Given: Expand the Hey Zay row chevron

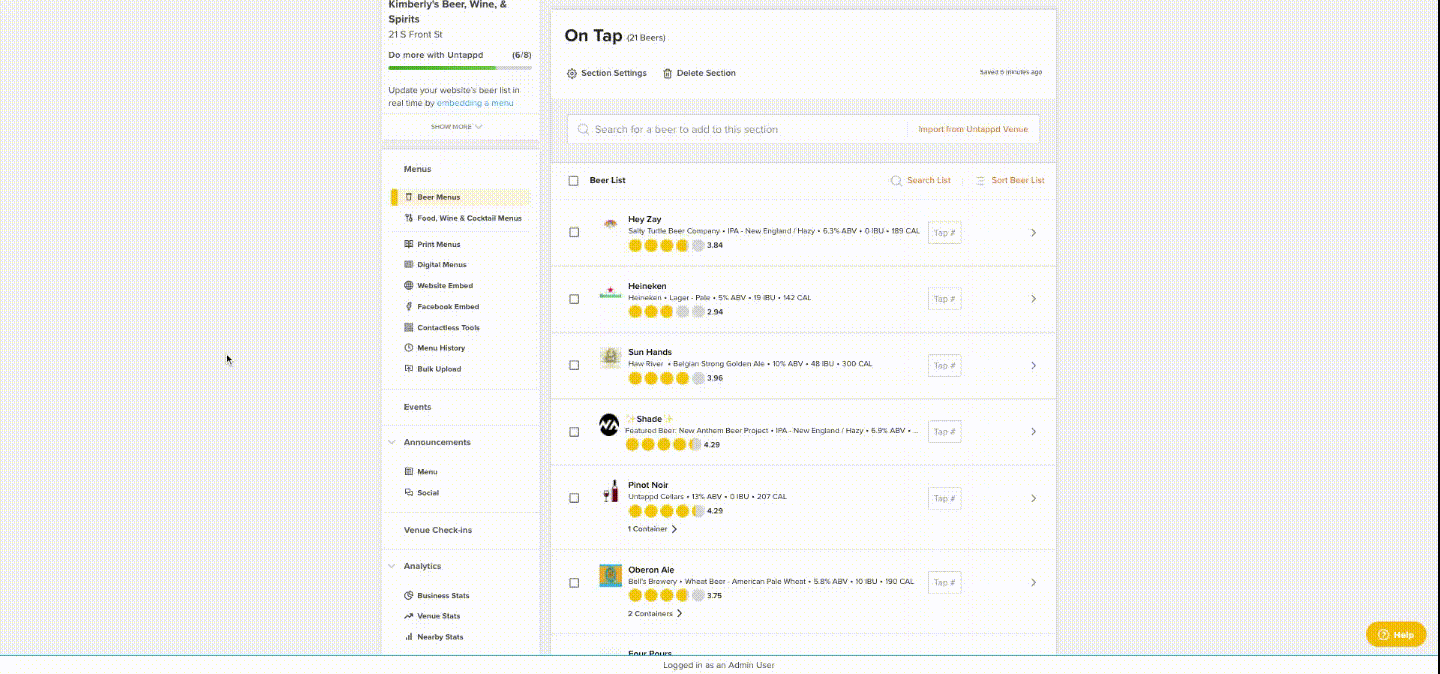Looking at the screenshot, I should 1034,233.
